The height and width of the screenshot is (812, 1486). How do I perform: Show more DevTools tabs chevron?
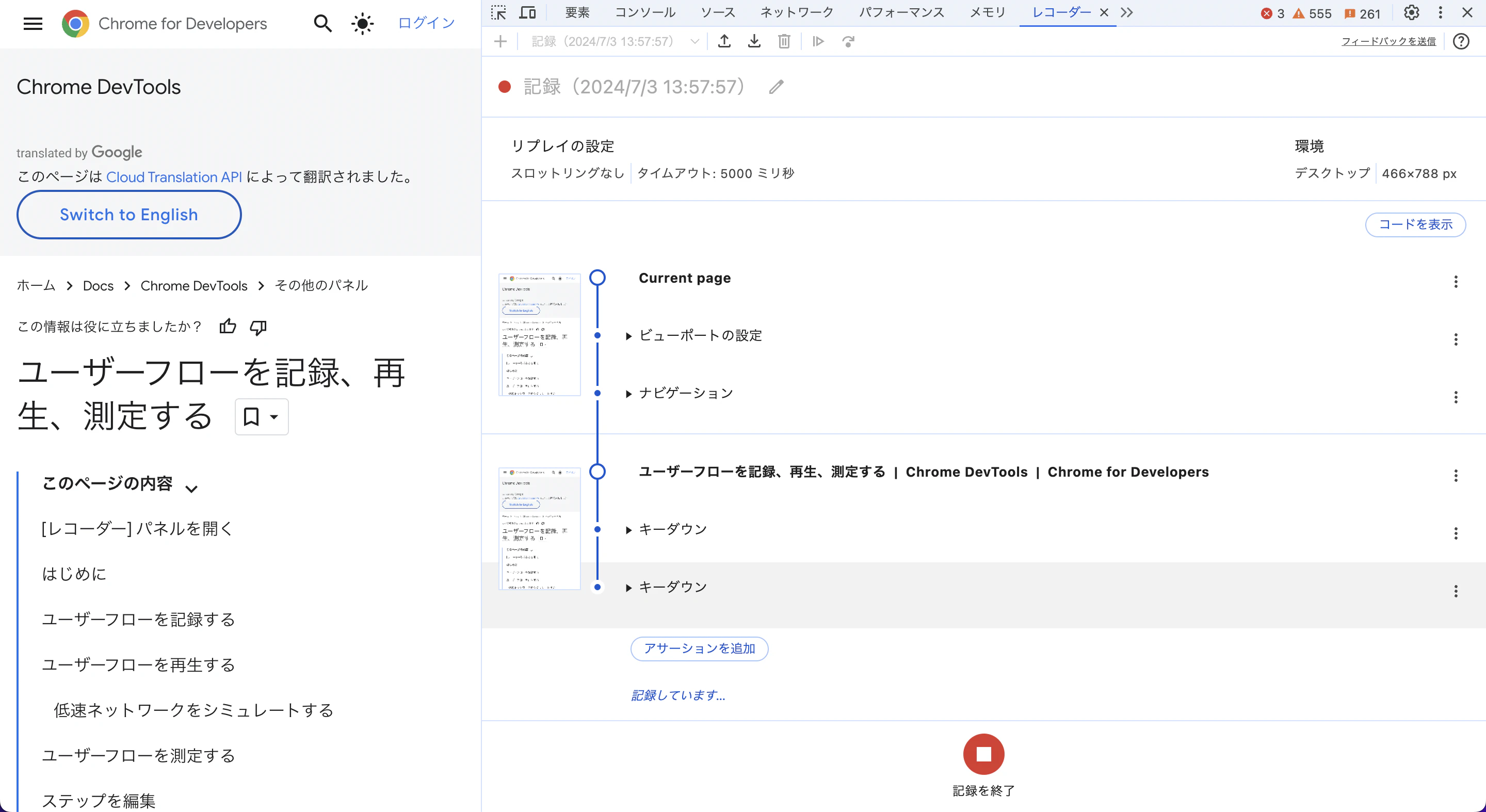tap(1126, 13)
